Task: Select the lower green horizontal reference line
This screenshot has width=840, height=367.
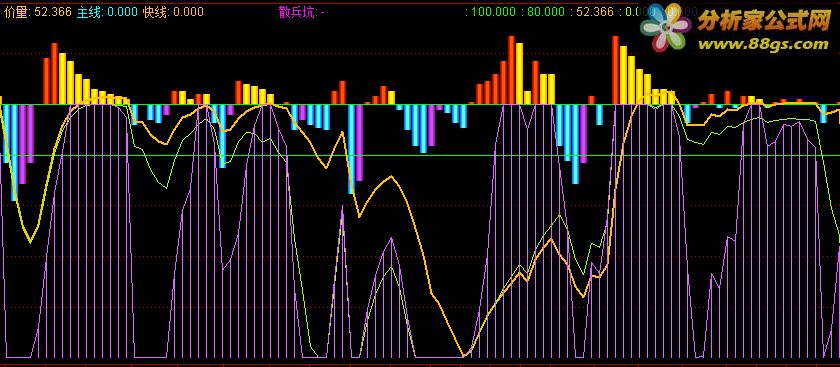Action: (420, 155)
